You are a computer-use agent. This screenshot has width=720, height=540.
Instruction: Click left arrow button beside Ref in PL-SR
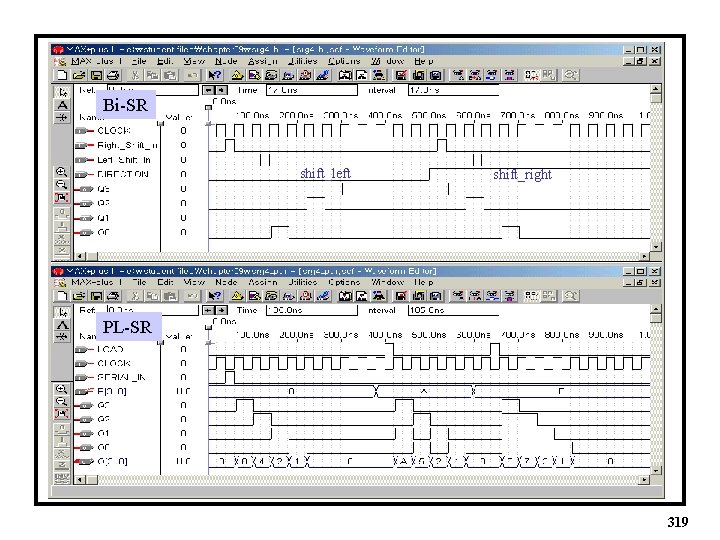click(209, 310)
